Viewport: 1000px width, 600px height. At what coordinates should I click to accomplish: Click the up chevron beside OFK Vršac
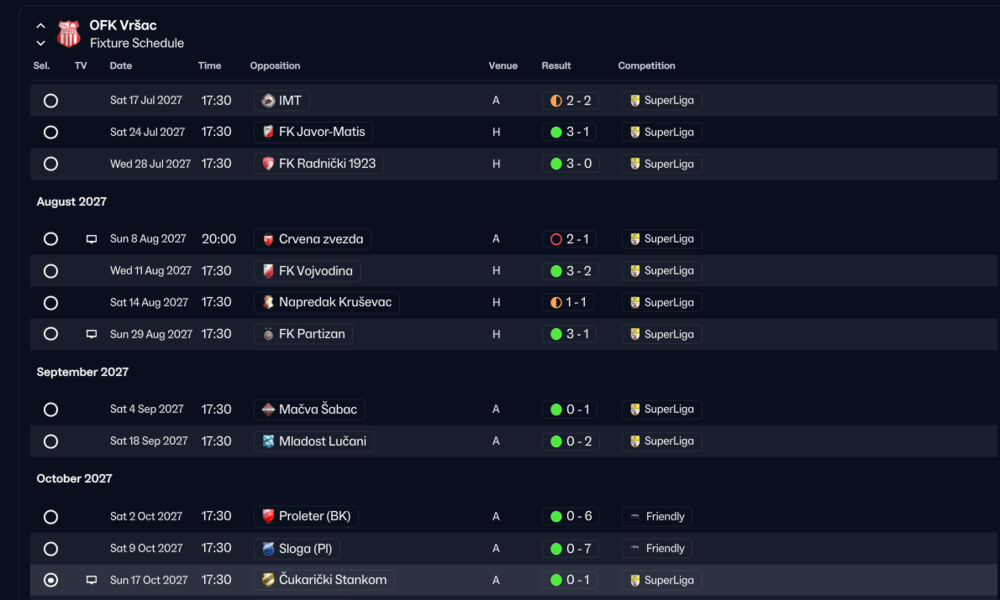click(x=41, y=26)
